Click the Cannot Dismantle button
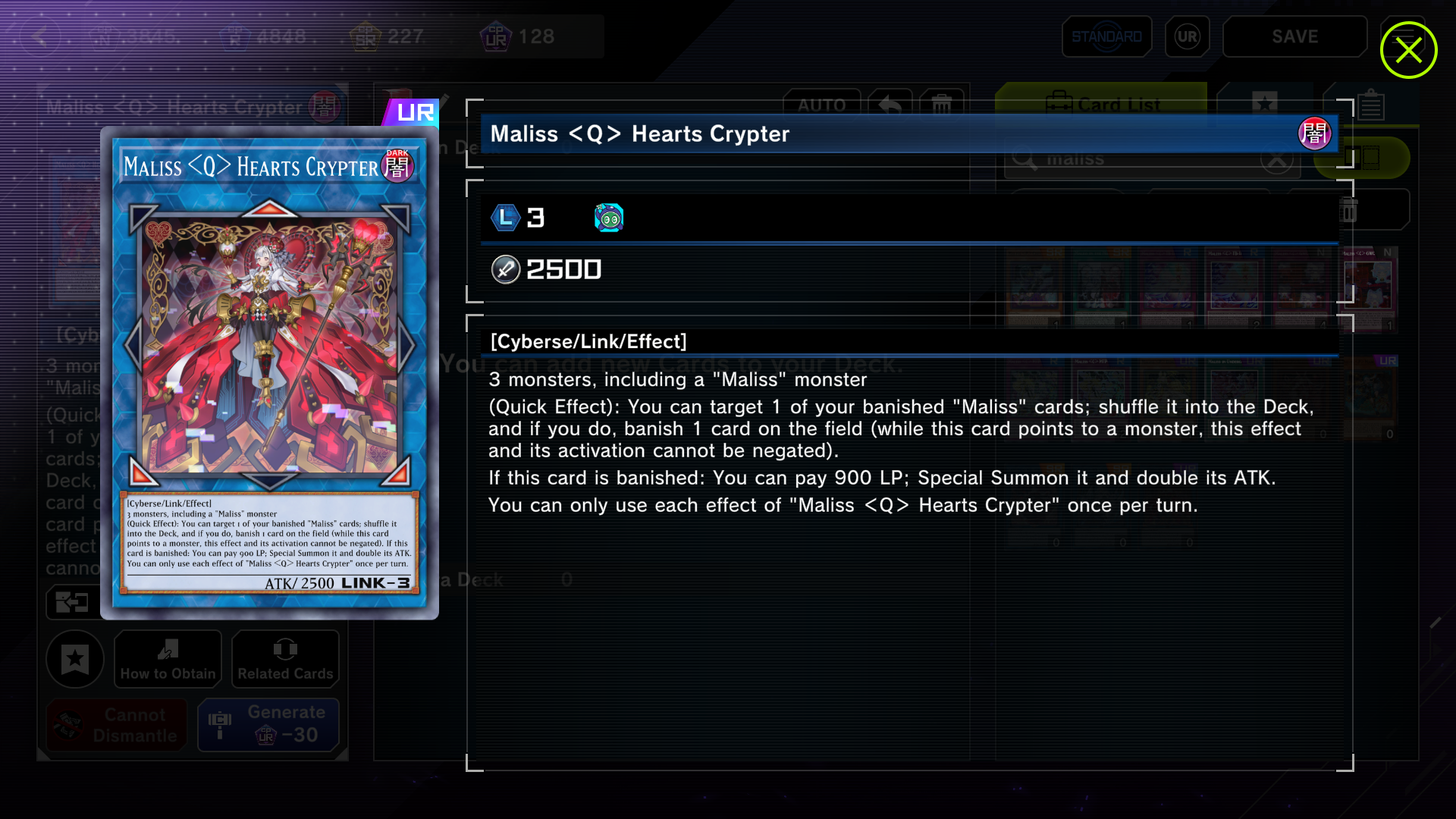 pyautogui.click(x=117, y=724)
